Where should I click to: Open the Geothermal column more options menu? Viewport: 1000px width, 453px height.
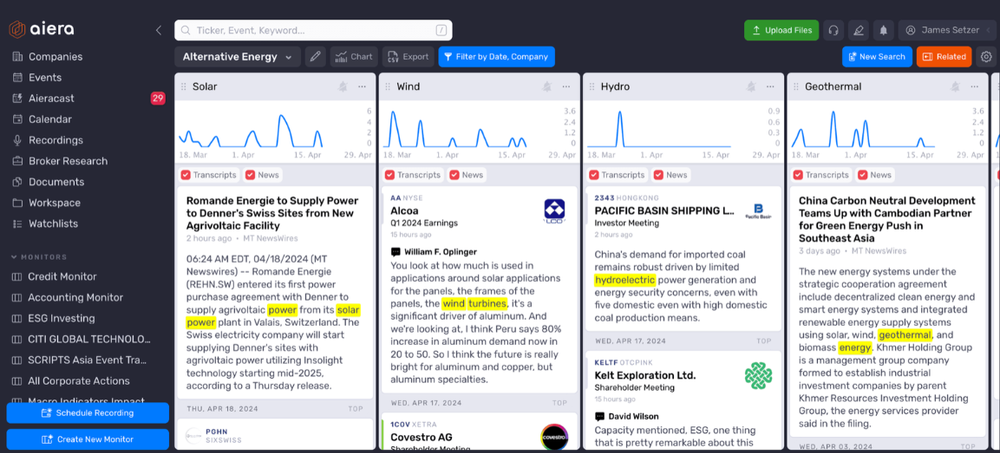point(974,87)
